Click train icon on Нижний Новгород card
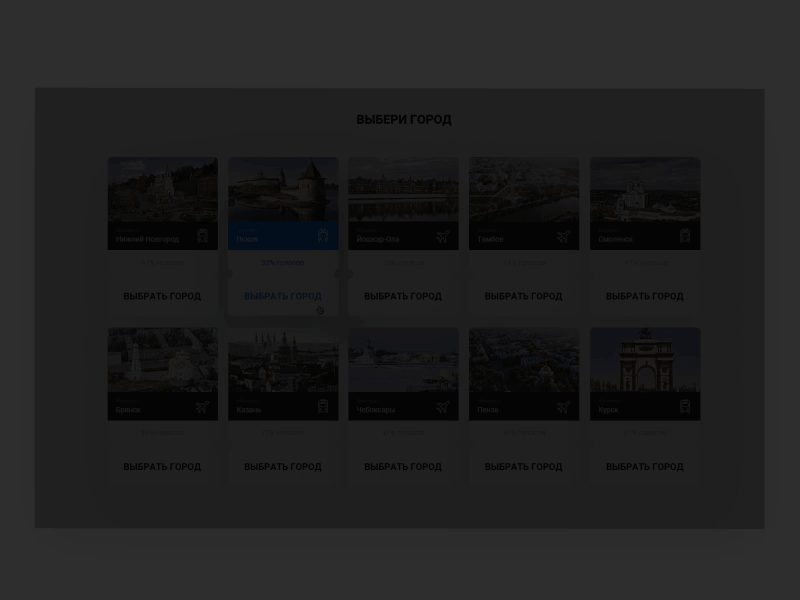Viewport: 800px width, 600px height. (203, 236)
